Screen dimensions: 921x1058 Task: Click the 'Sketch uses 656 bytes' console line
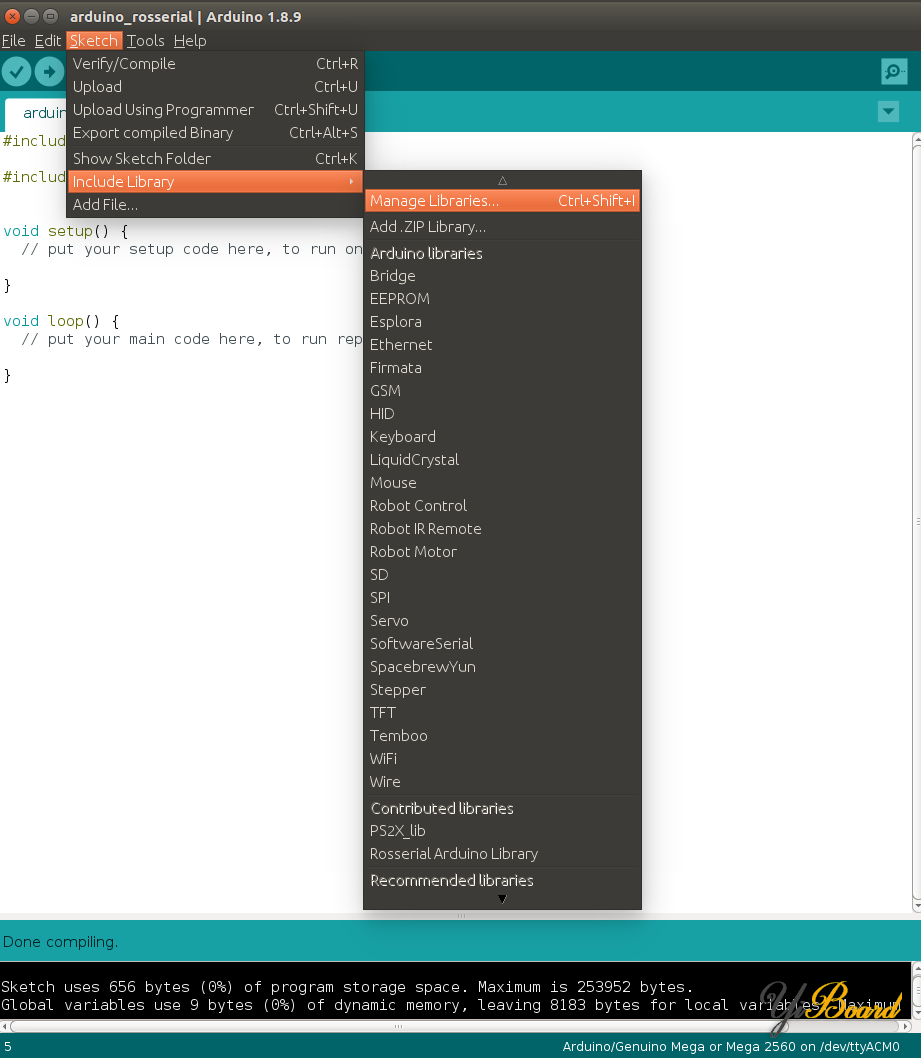point(347,987)
